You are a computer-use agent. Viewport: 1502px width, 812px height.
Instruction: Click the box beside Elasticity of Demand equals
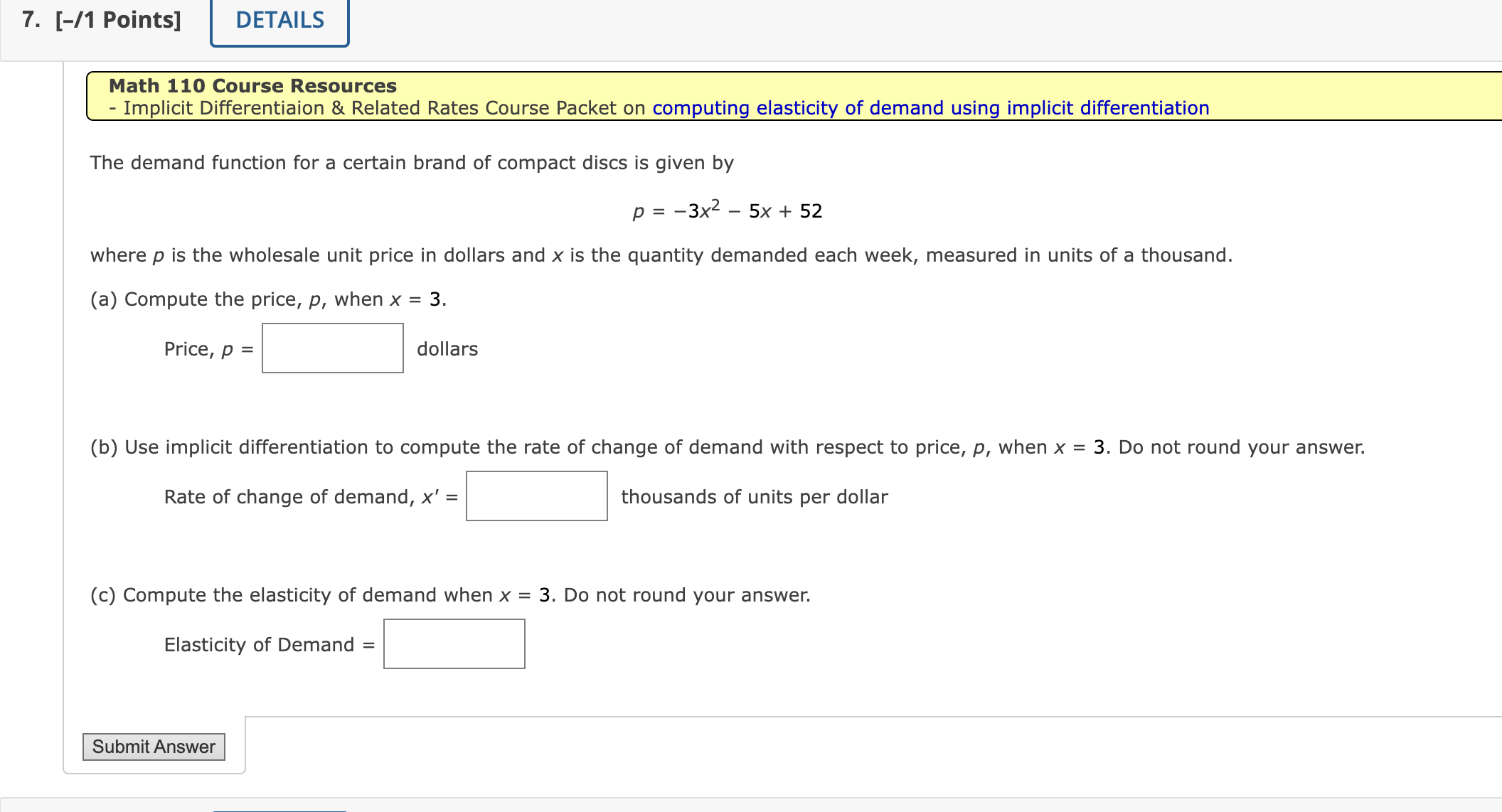[453, 643]
